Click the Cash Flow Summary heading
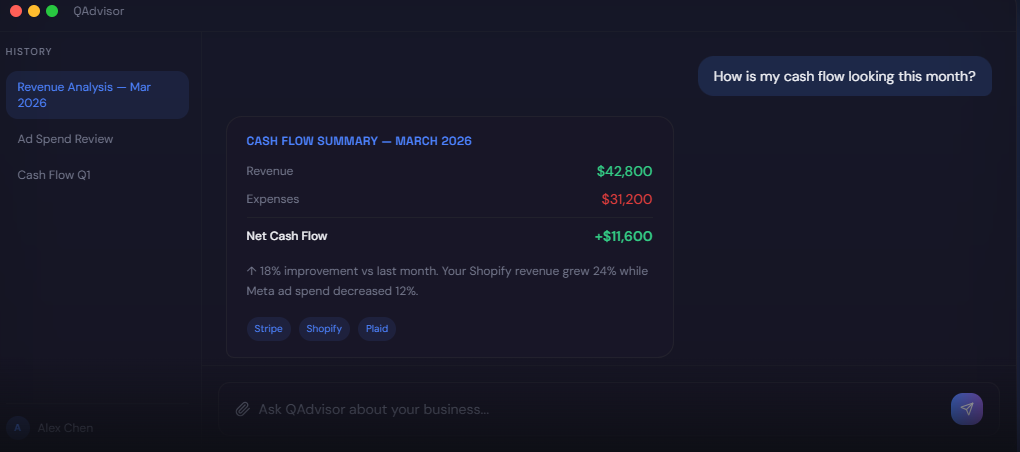The height and width of the screenshot is (452, 1020). point(359,141)
